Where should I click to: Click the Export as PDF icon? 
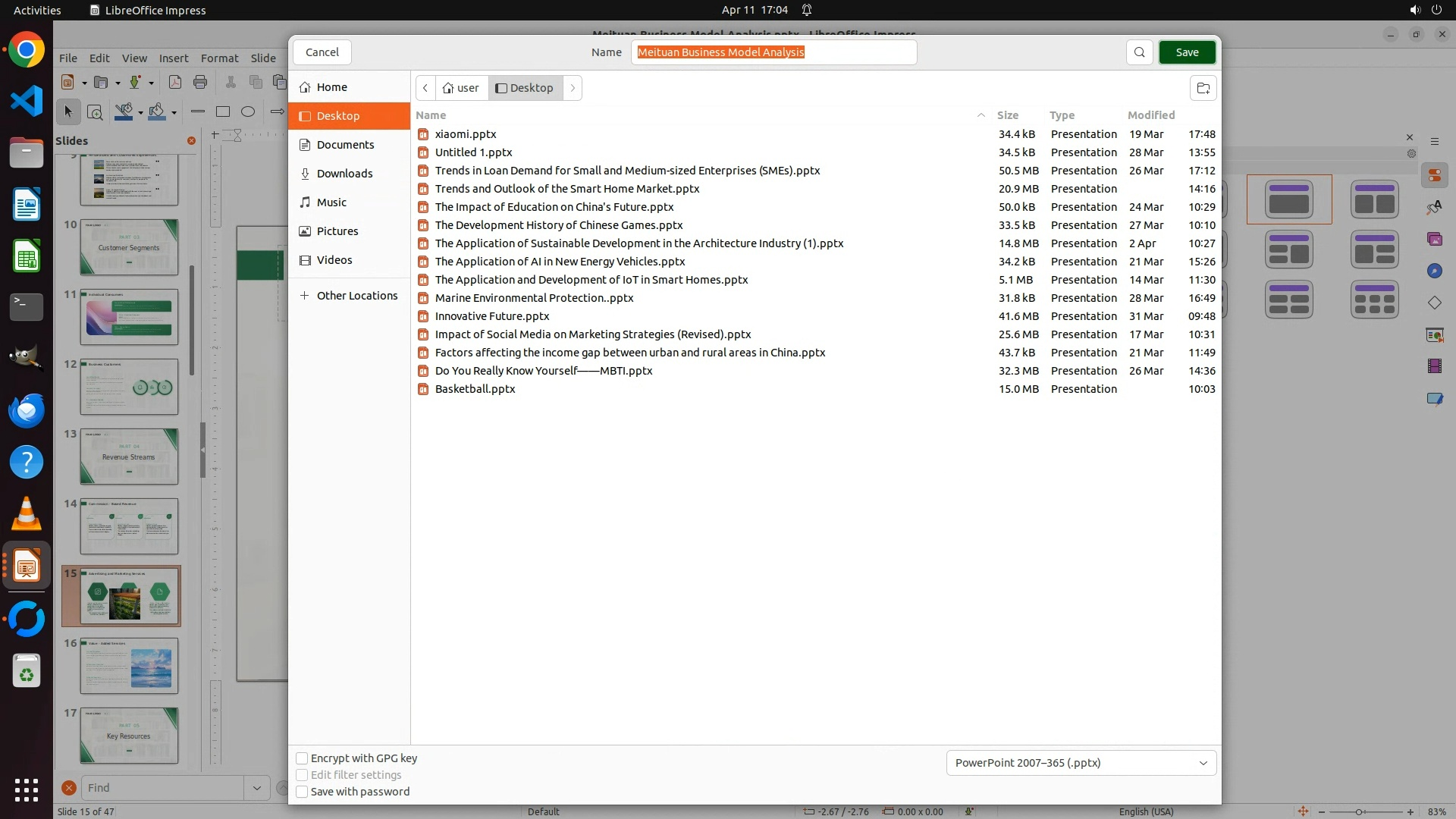(x=175, y=82)
